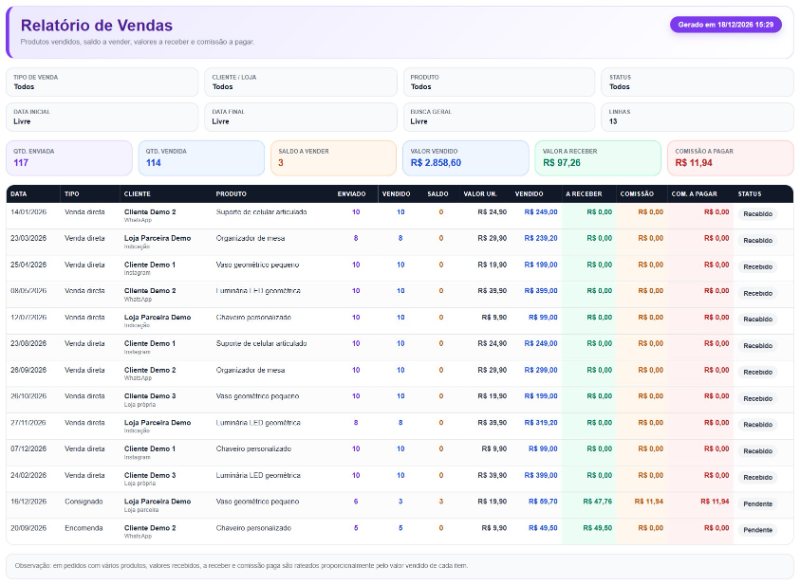Click the 'Com. a pagar' column header
Screen dimensions: 800x585
click(x=694, y=194)
